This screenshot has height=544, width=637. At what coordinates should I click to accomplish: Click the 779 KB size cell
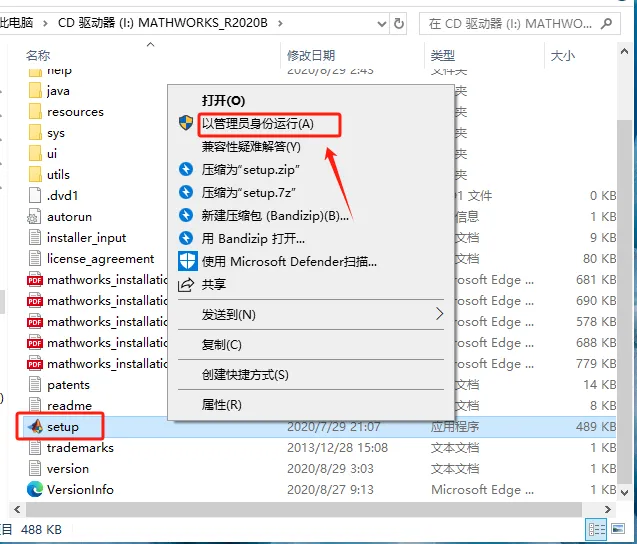[x=596, y=363]
